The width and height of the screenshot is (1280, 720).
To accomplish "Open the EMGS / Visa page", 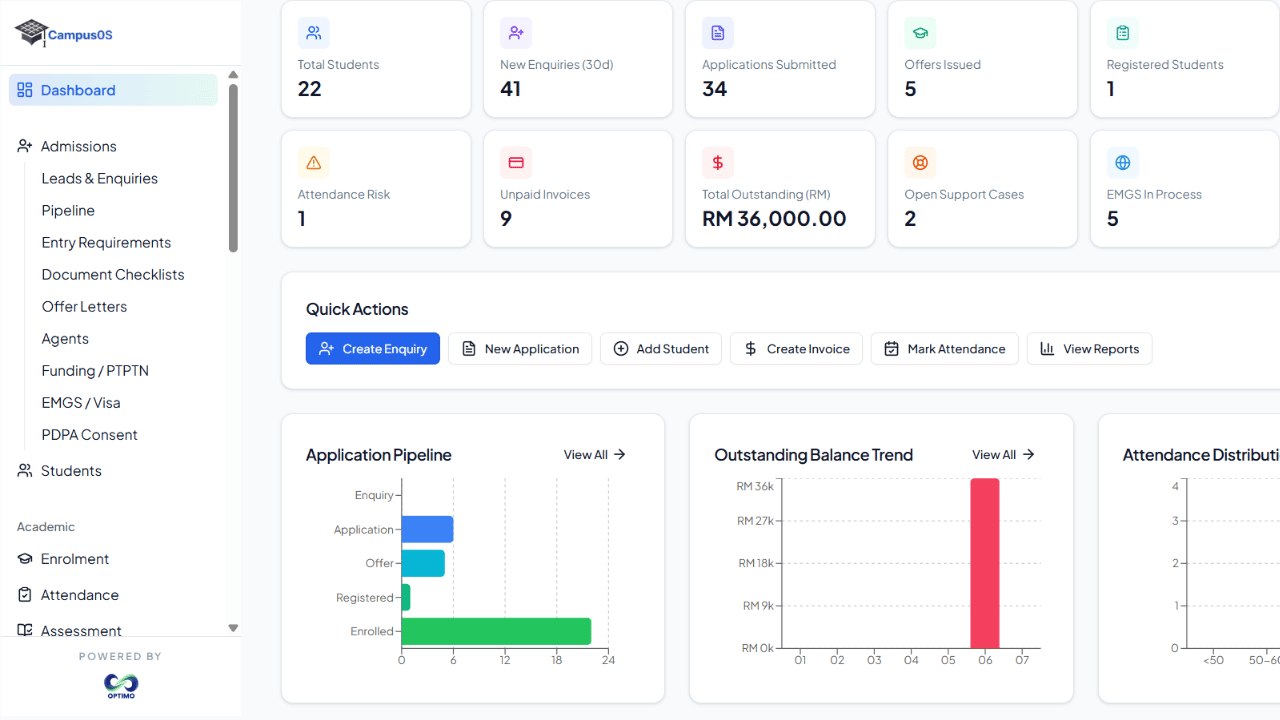I will [x=81, y=402].
